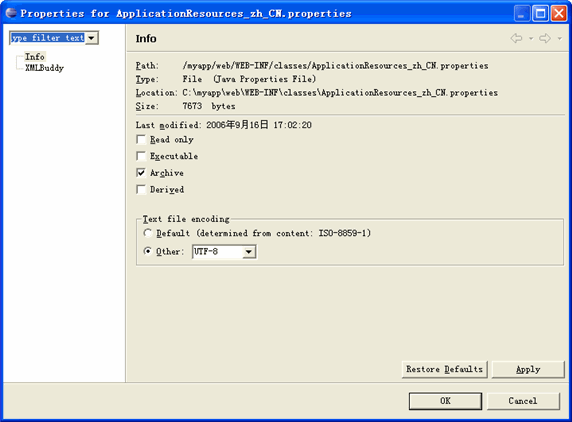Open the UTF-8 encoding dropdown arrow
This screenshot has width=572, height=422.
pos(249,252)
